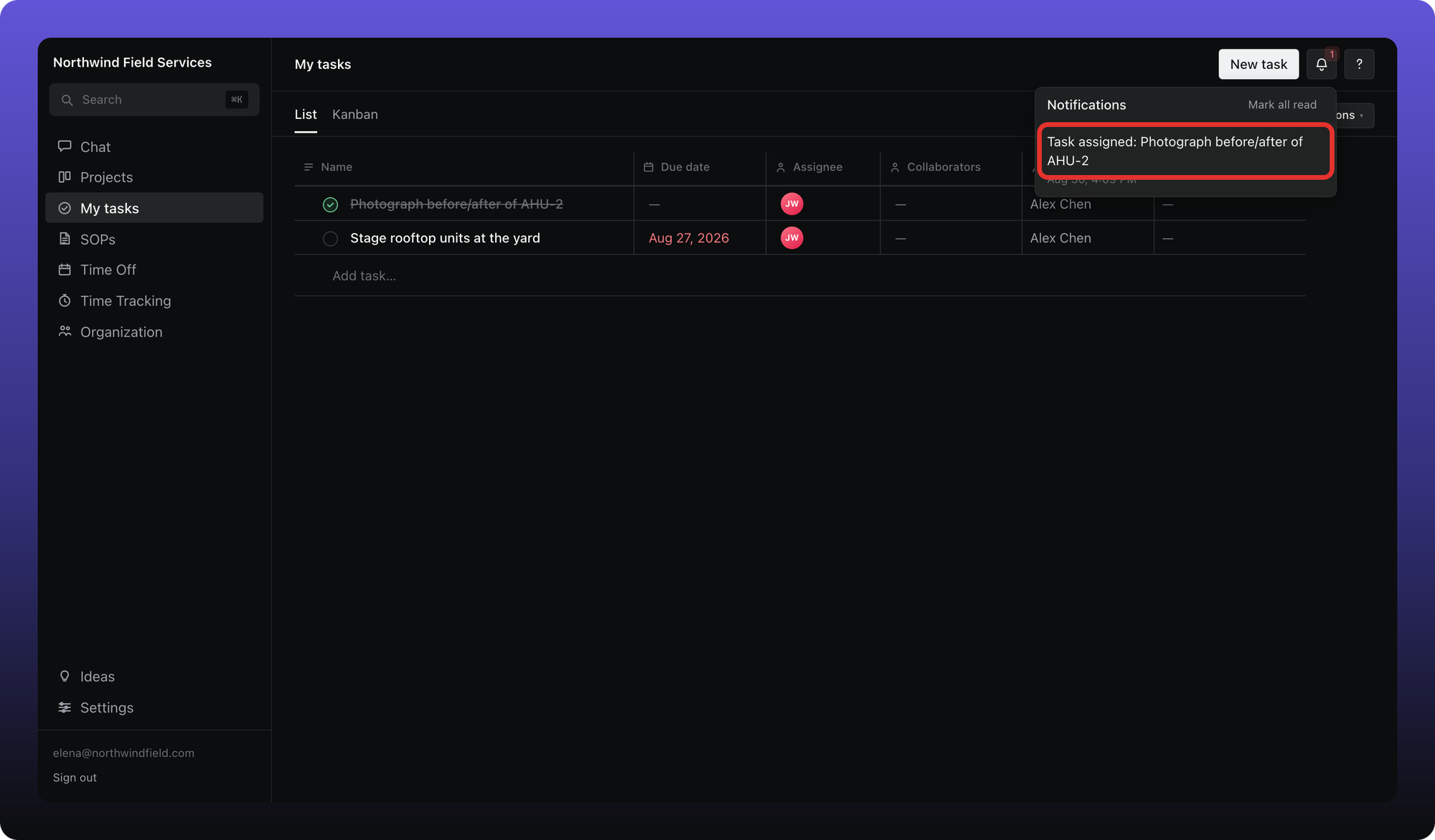Click the Collaborators column header
This screenshot has height=840, width=1435.
coord(951,167)
